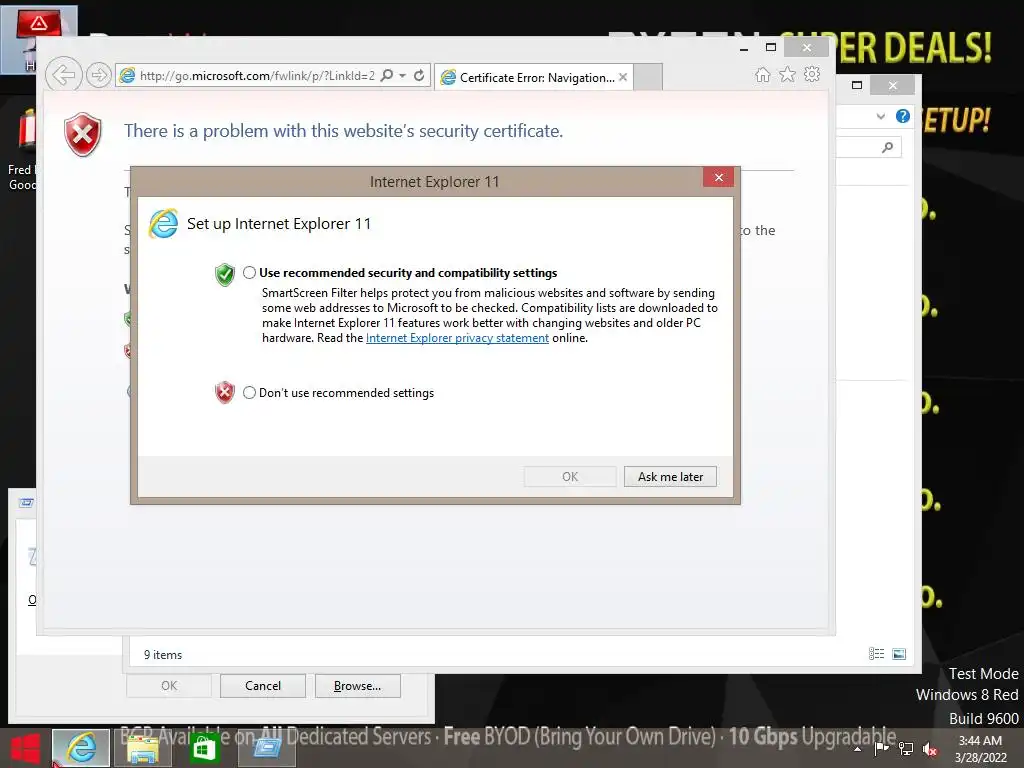Open the network tray icon
Viewport: 1024px width, 768px height.
click(906, 748)
